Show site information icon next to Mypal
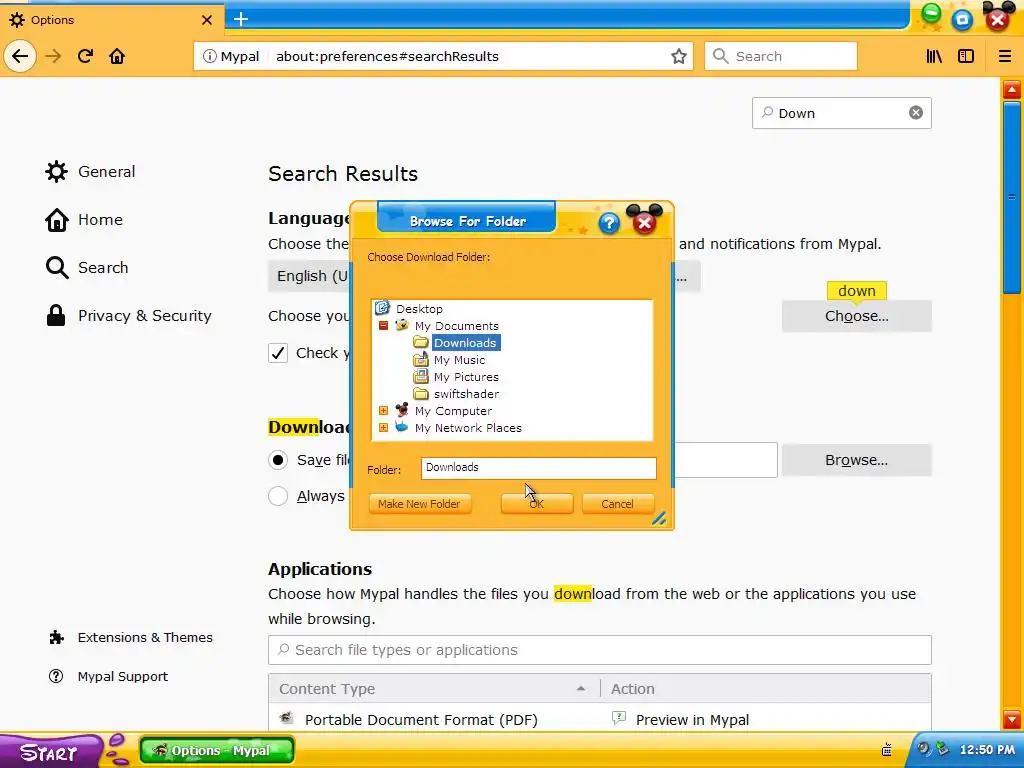Screen dimensions: 1024x768 tap(210, 56)
